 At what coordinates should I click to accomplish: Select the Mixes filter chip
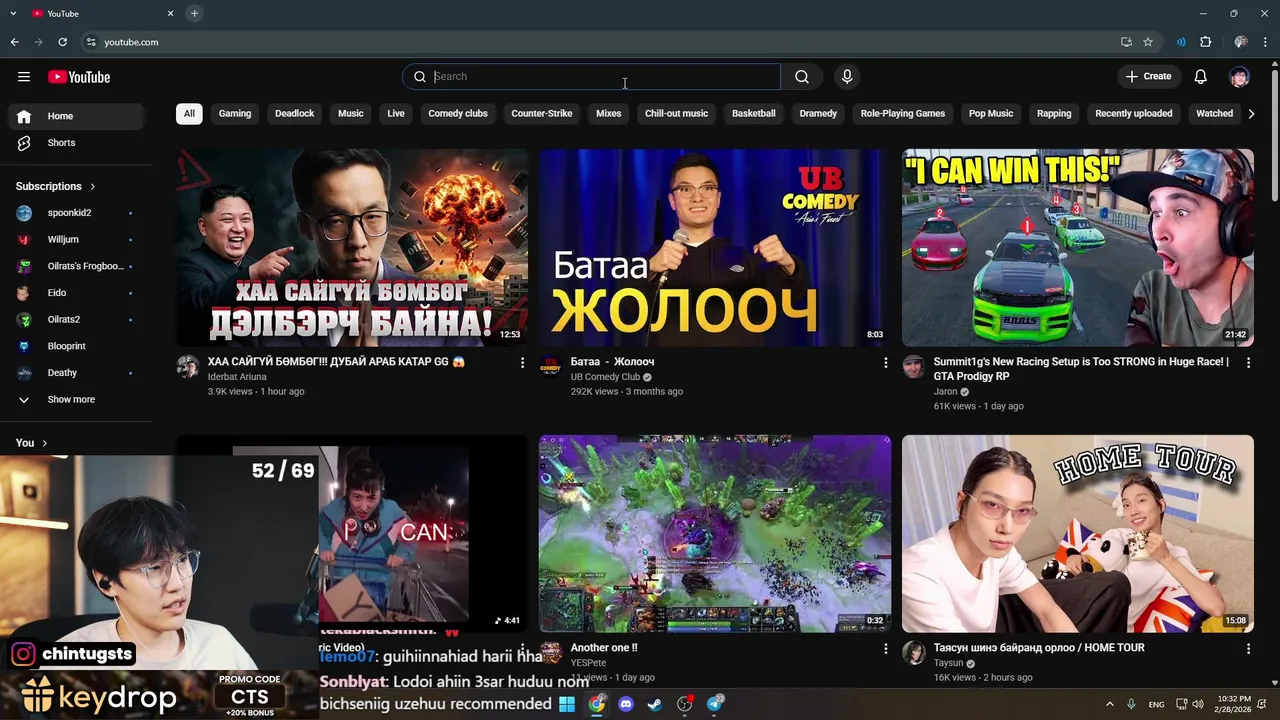click(609, 113)
